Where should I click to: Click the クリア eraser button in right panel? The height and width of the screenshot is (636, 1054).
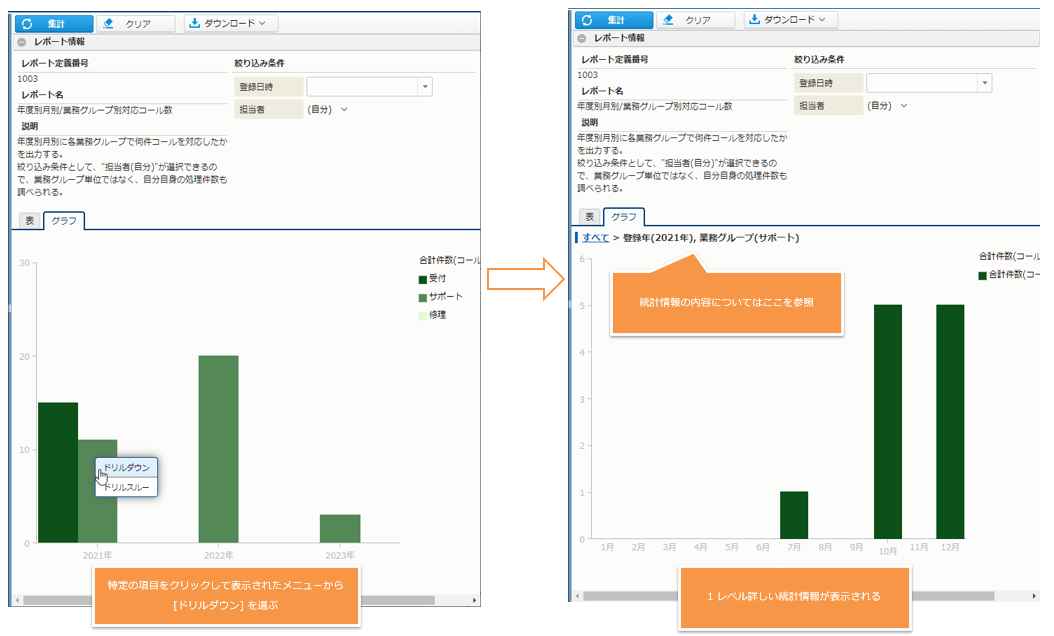point(697,20)
